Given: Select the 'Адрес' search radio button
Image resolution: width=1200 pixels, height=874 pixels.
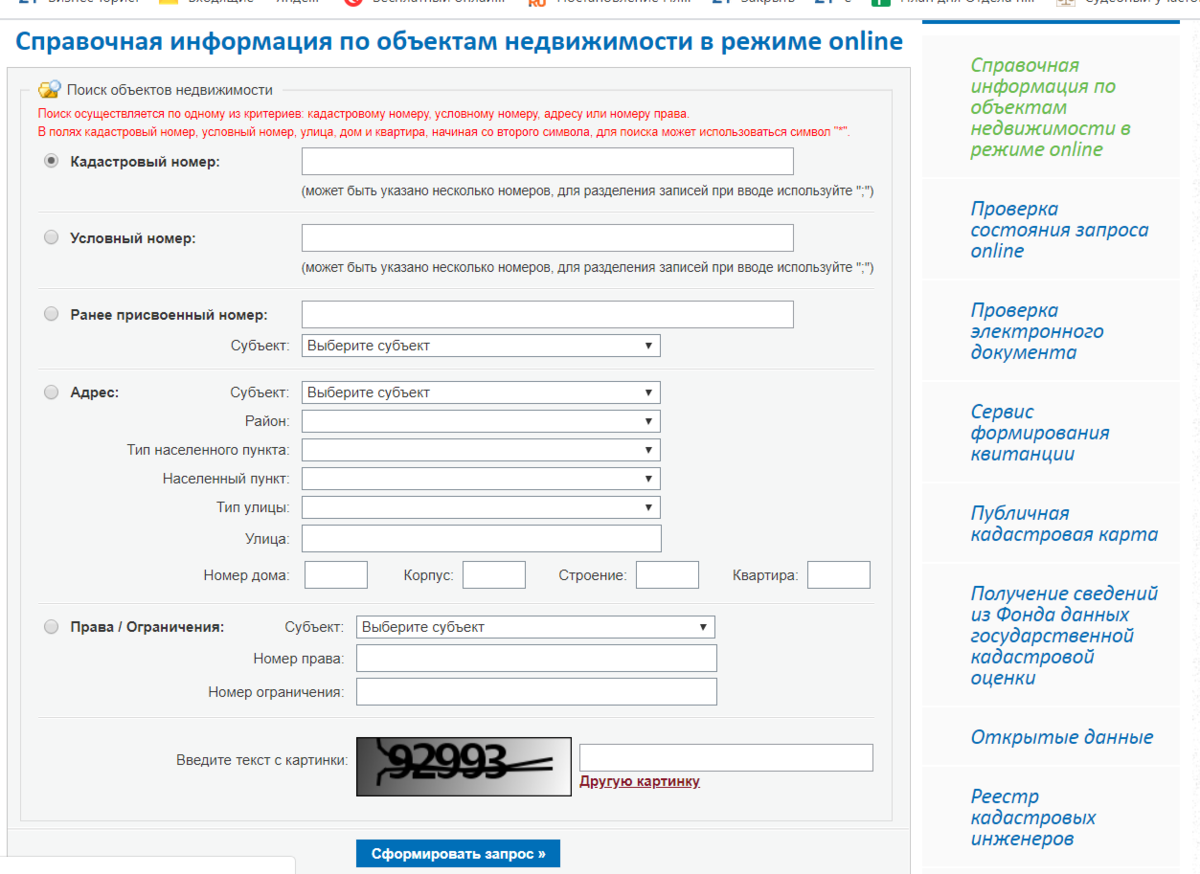Looking at the screenshot, I should point(51,393).
